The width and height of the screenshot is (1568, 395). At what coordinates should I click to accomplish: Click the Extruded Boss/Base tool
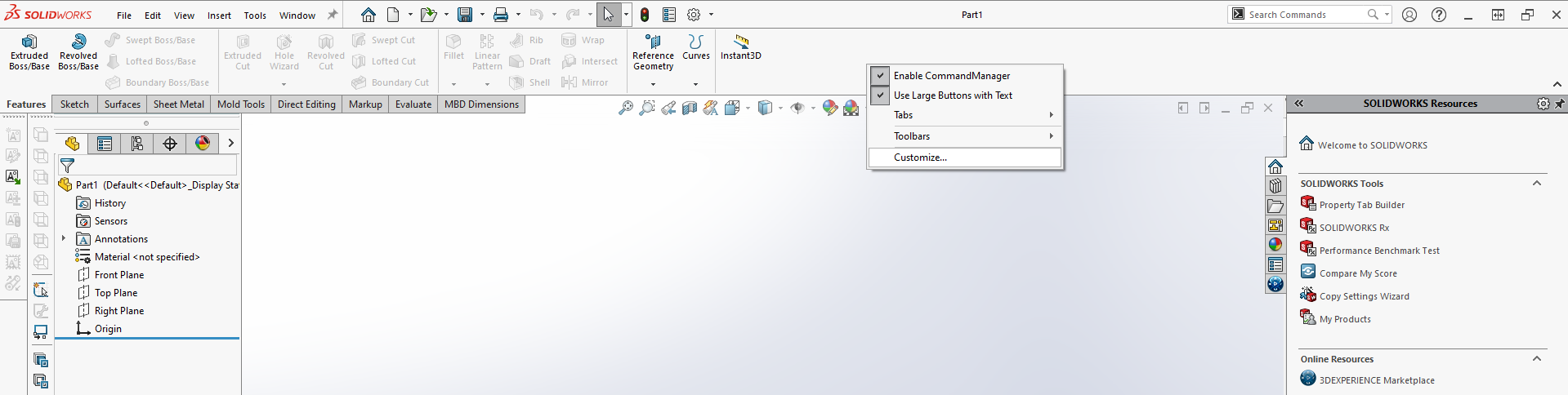[x=29, y=52]
